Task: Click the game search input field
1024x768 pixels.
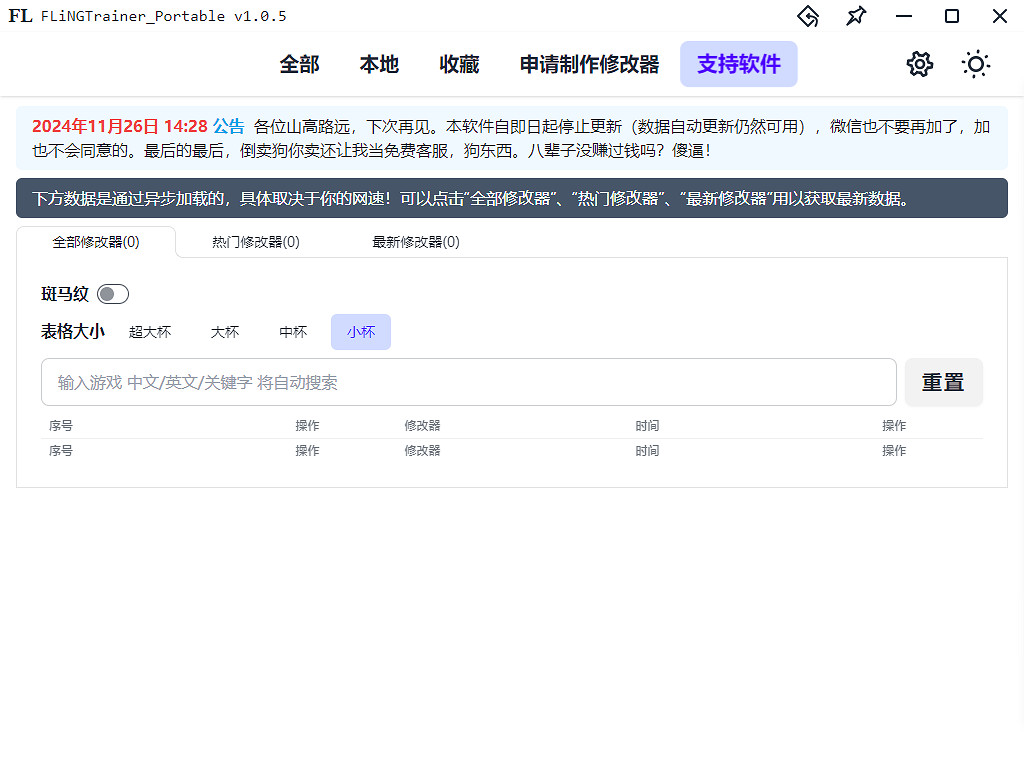Action: (468, 381)
